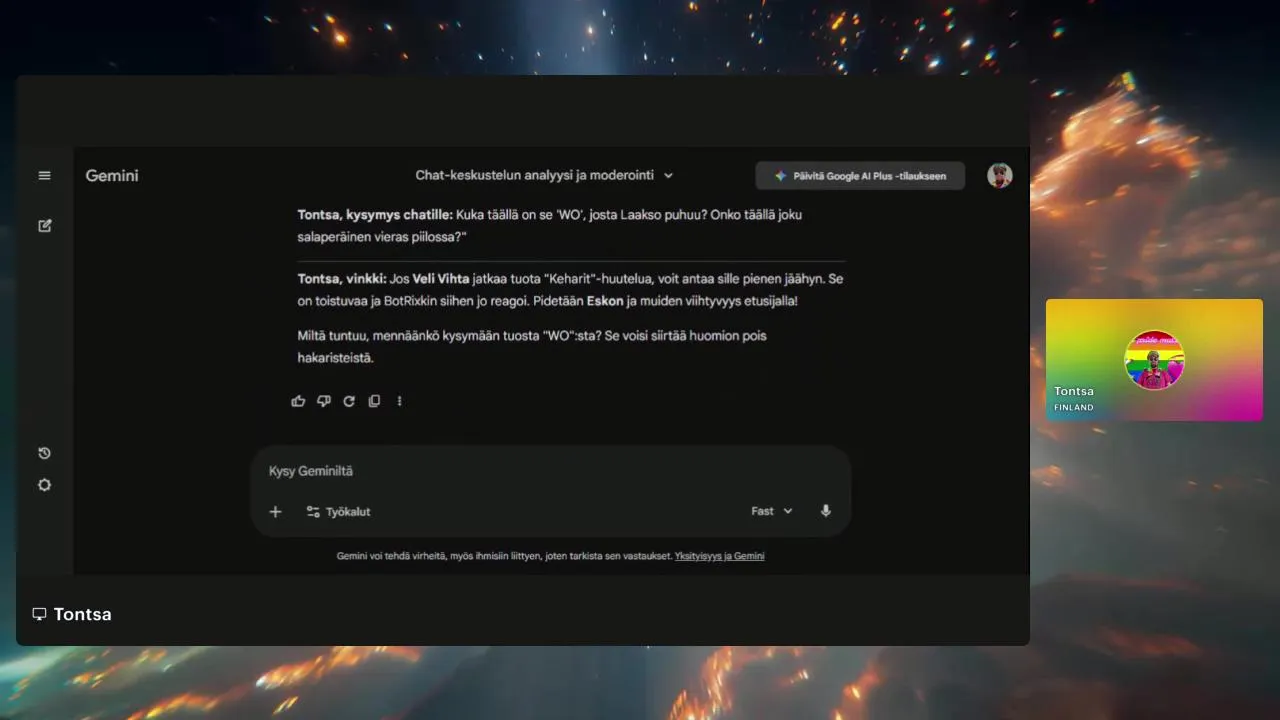
Task: Open the settings gear in the sidebar
Action: (x=44, y=485)
